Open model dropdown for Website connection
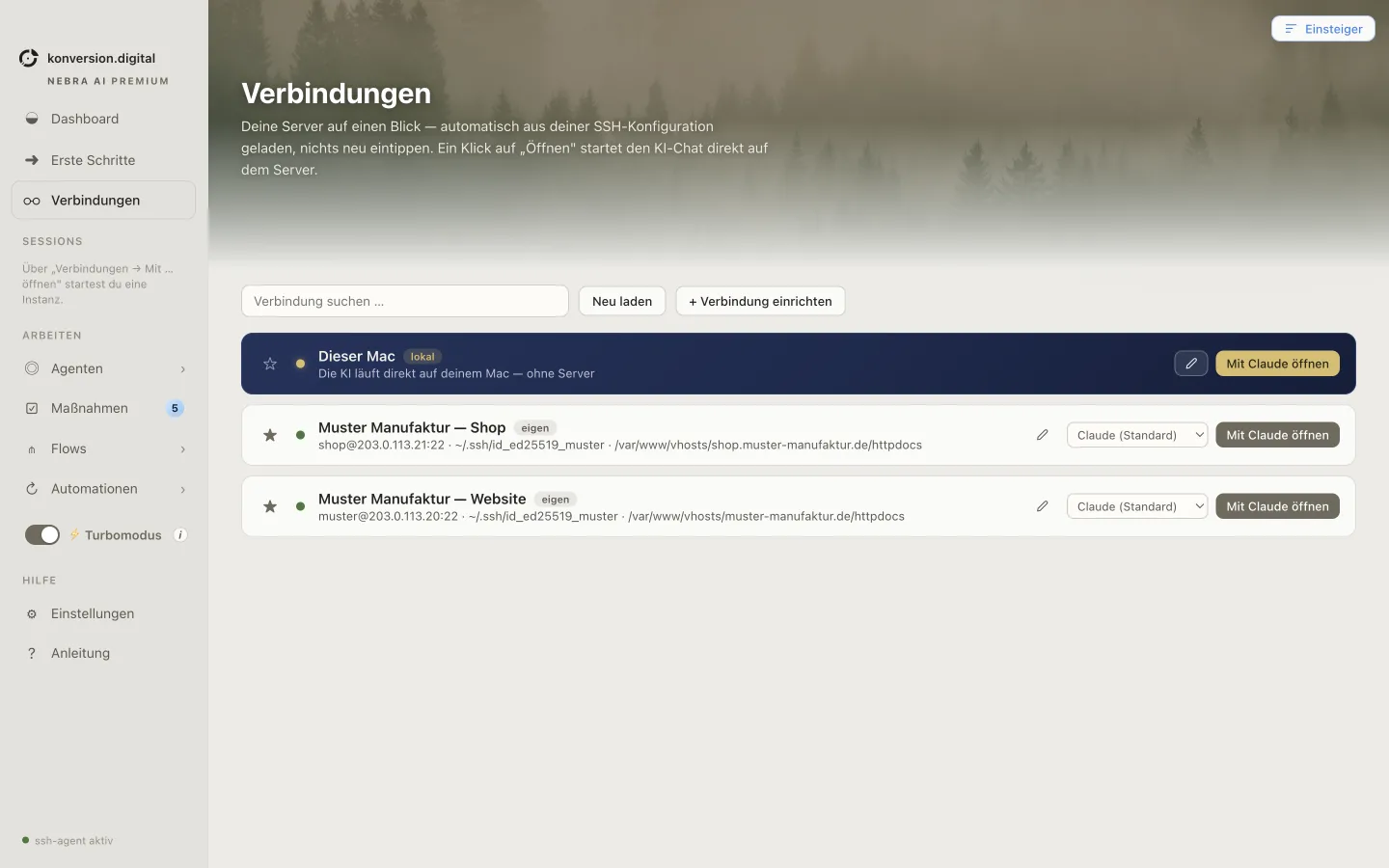The height and width of the screenshot is (868, 1389). [x=1137, y=506]
